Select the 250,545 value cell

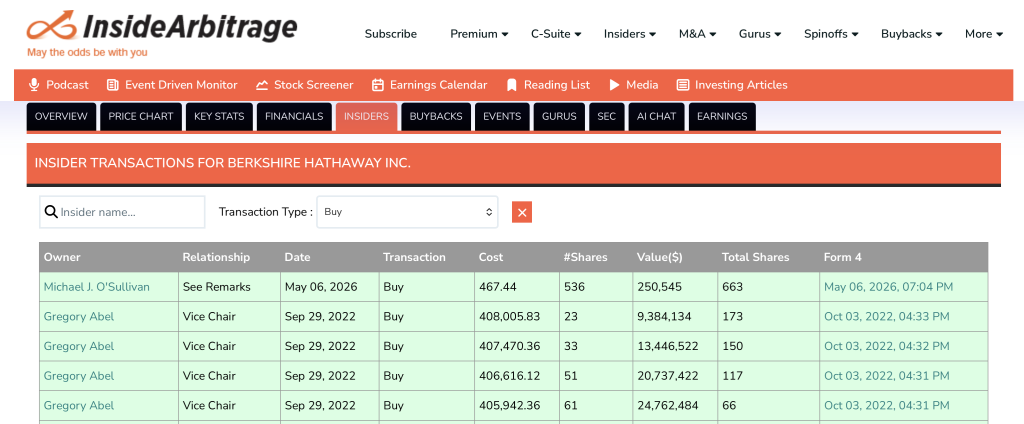point(675,287)
